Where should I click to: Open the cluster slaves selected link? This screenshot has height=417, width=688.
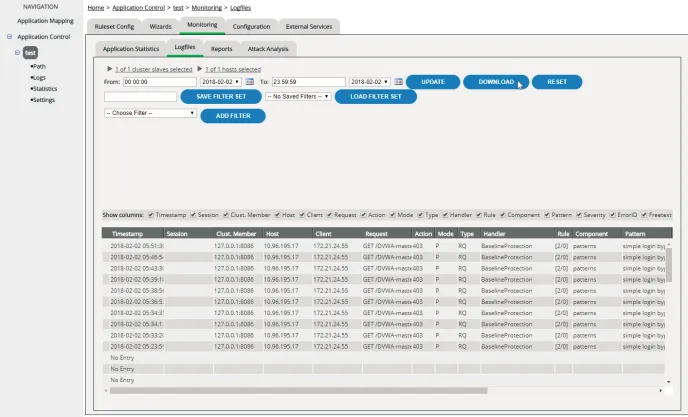(154, 69)
